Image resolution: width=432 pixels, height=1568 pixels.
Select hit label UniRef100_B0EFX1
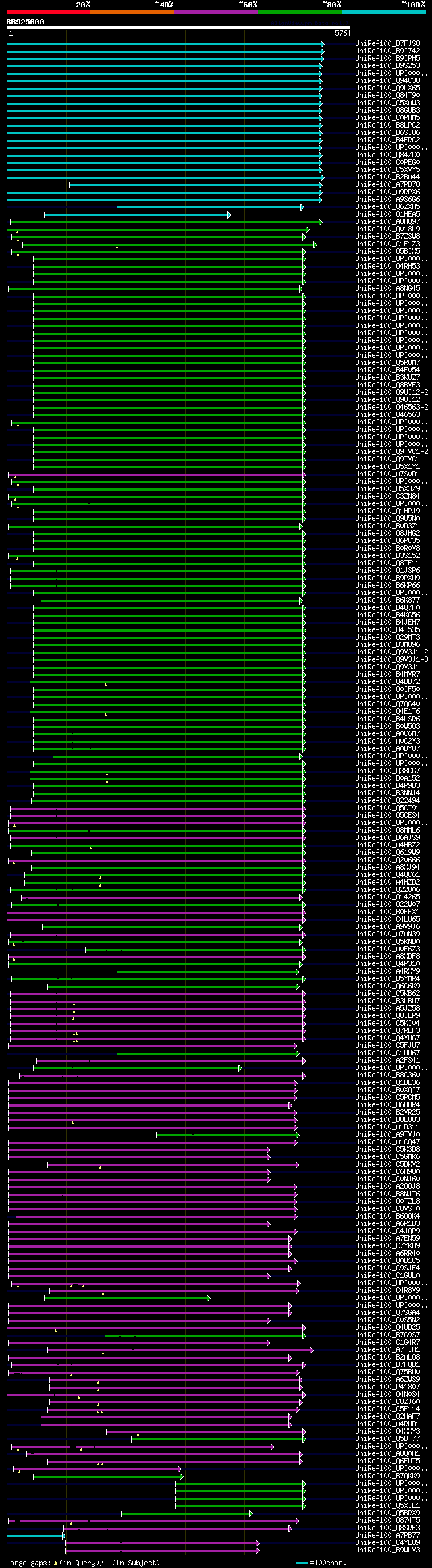[x=387, y=912]
